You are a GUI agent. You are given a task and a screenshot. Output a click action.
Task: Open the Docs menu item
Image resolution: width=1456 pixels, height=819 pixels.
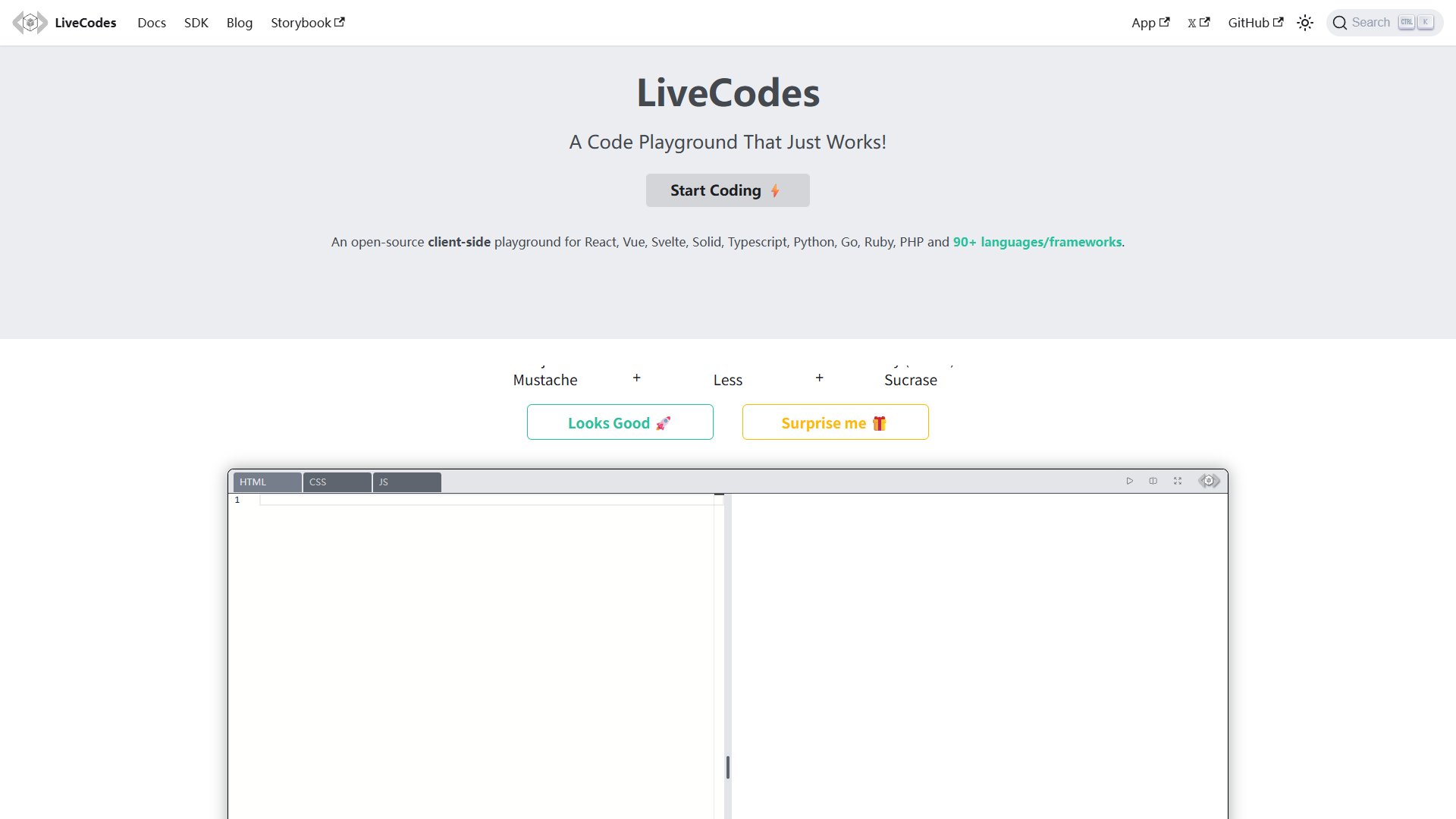(152, 23)
